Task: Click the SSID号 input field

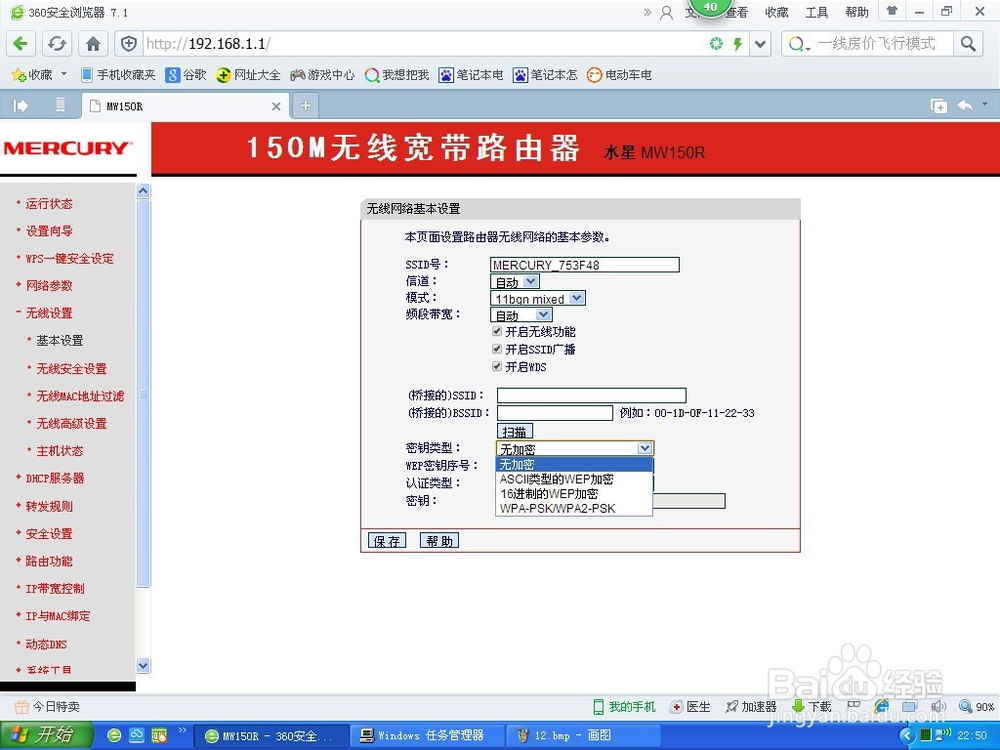Action: pyautogui.click(x=584, y=265)
